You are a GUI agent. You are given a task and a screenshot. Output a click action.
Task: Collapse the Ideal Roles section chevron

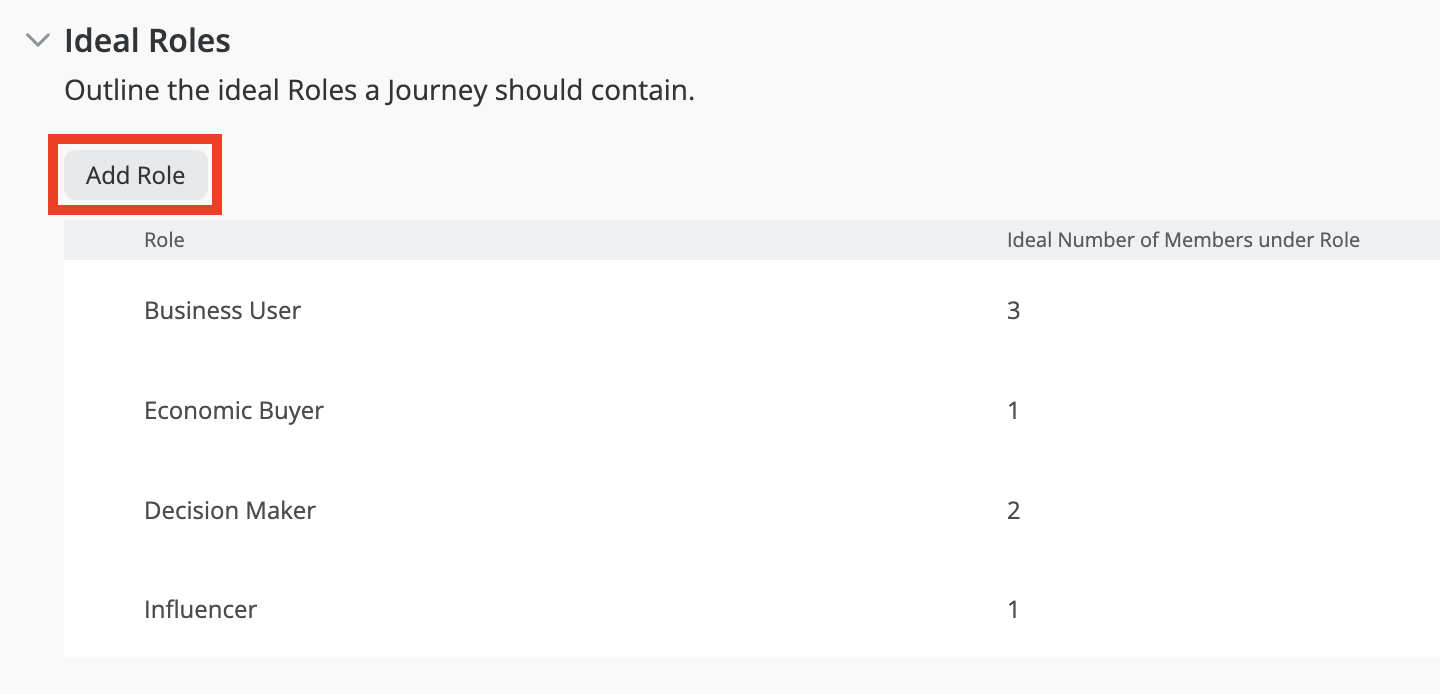[x=39, y=41]
